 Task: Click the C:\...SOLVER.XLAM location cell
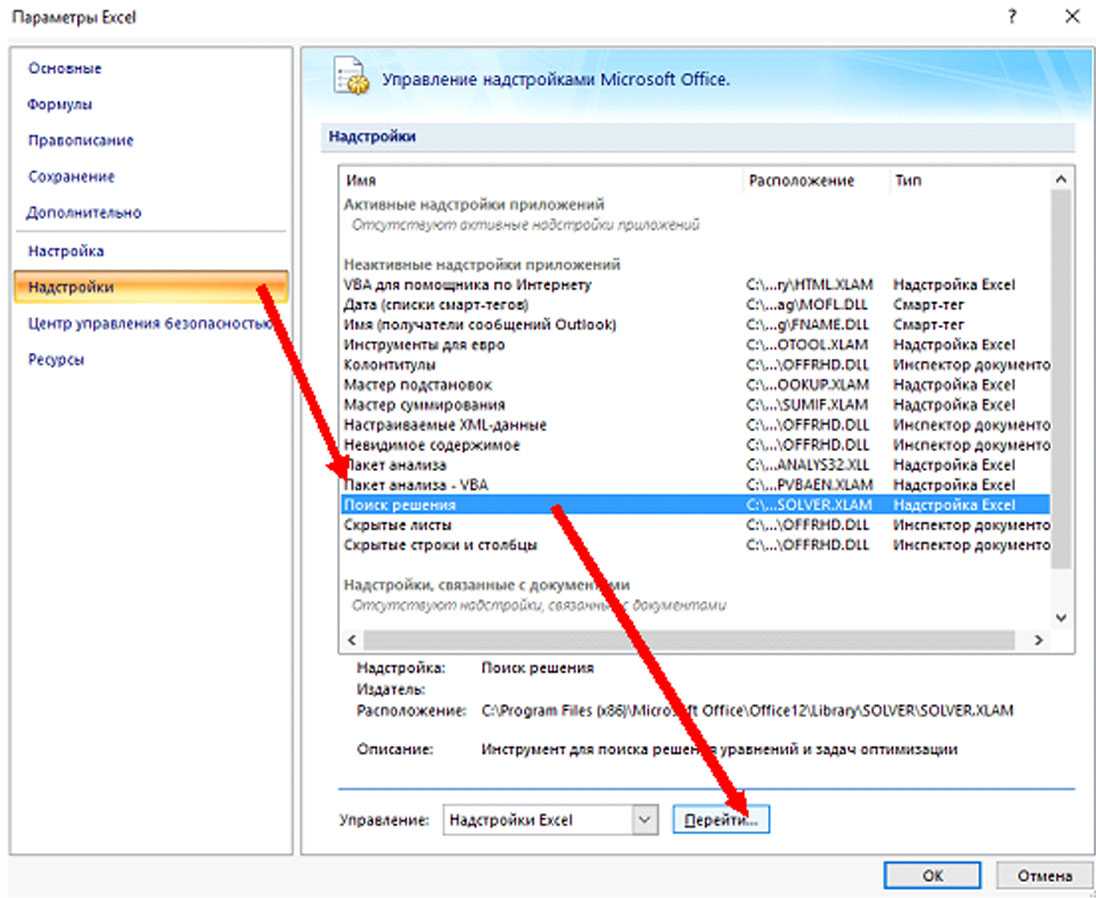click(x=809, y=505)
